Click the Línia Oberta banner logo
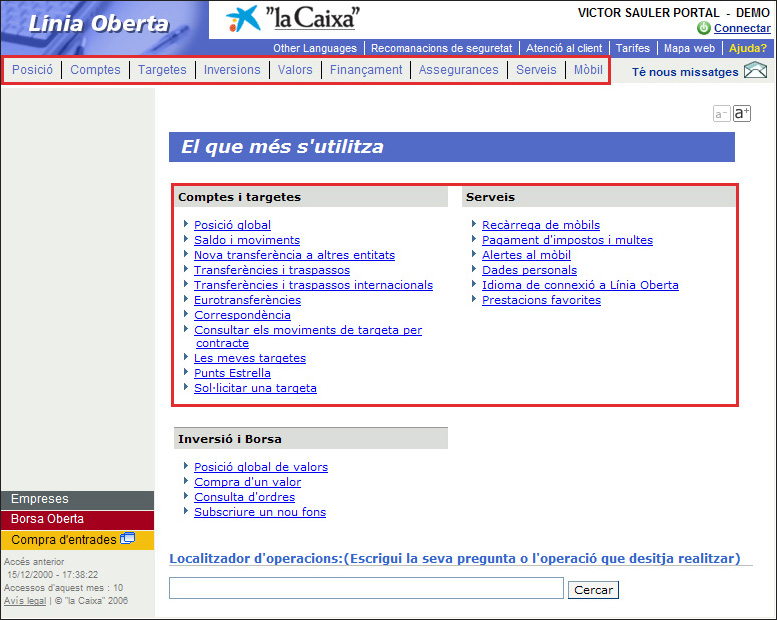Viewport: 777px width, 620px height. click(98, 24)
